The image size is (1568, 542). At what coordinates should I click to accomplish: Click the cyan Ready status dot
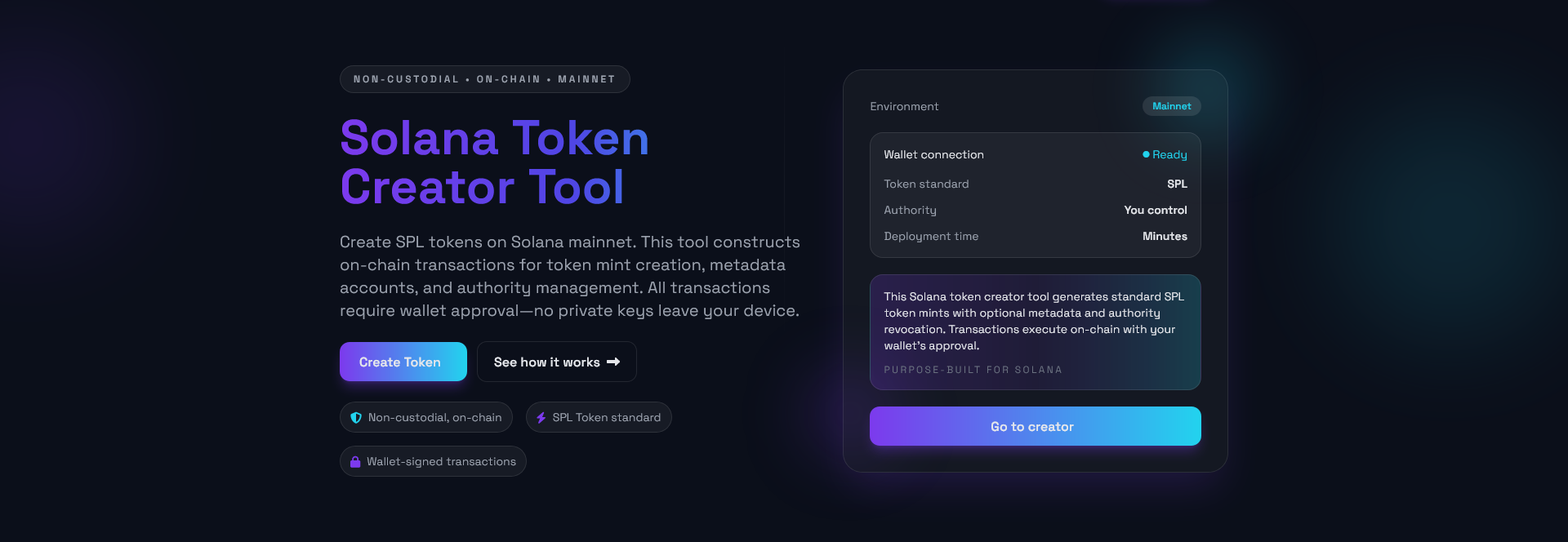tap(1147, 154)
